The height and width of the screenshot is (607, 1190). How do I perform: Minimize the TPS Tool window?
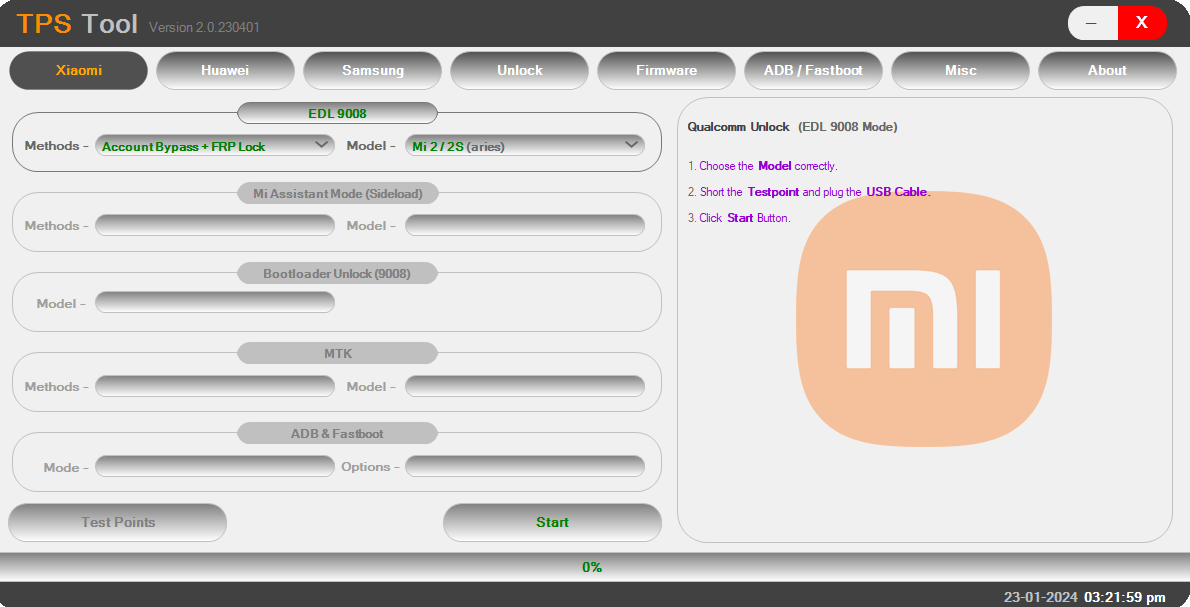pyautogui.click(x=1092, y=22)
